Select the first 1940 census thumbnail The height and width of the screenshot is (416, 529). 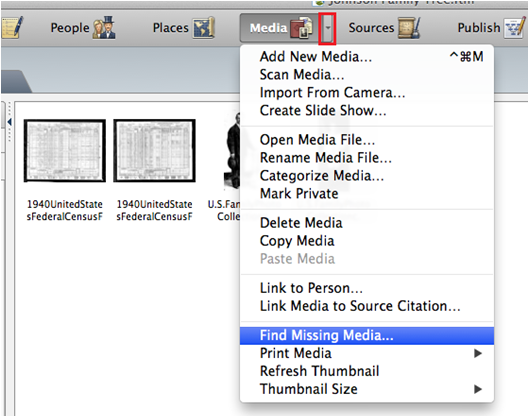tap(64, 150)
